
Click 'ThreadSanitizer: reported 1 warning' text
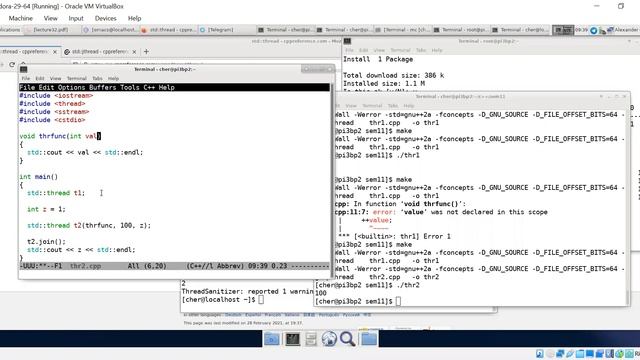click(x=247, y=291)
